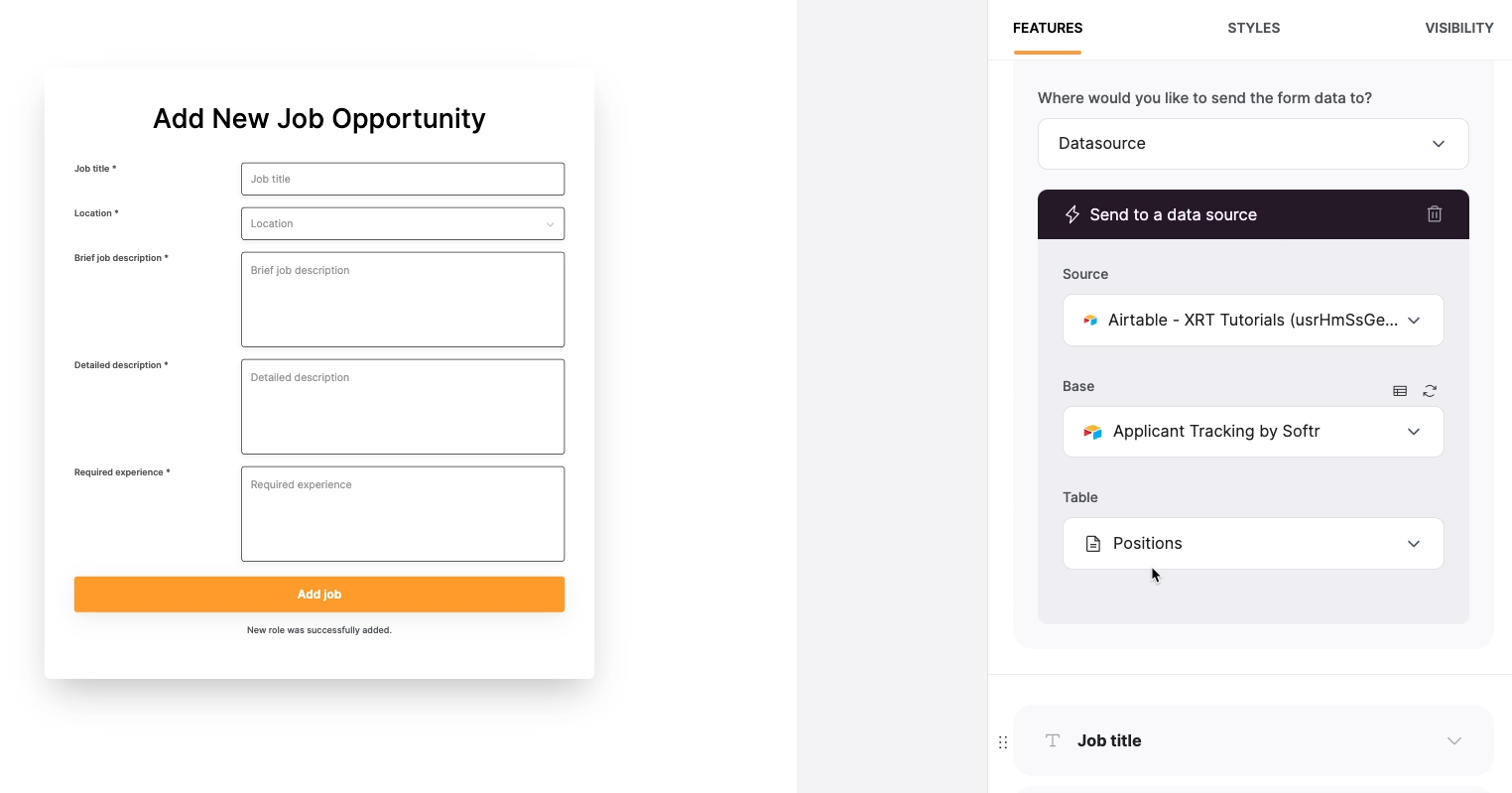Open the Base table view icon
Viewport: 1512px width, 793px height.
(x=1400, y=391)
